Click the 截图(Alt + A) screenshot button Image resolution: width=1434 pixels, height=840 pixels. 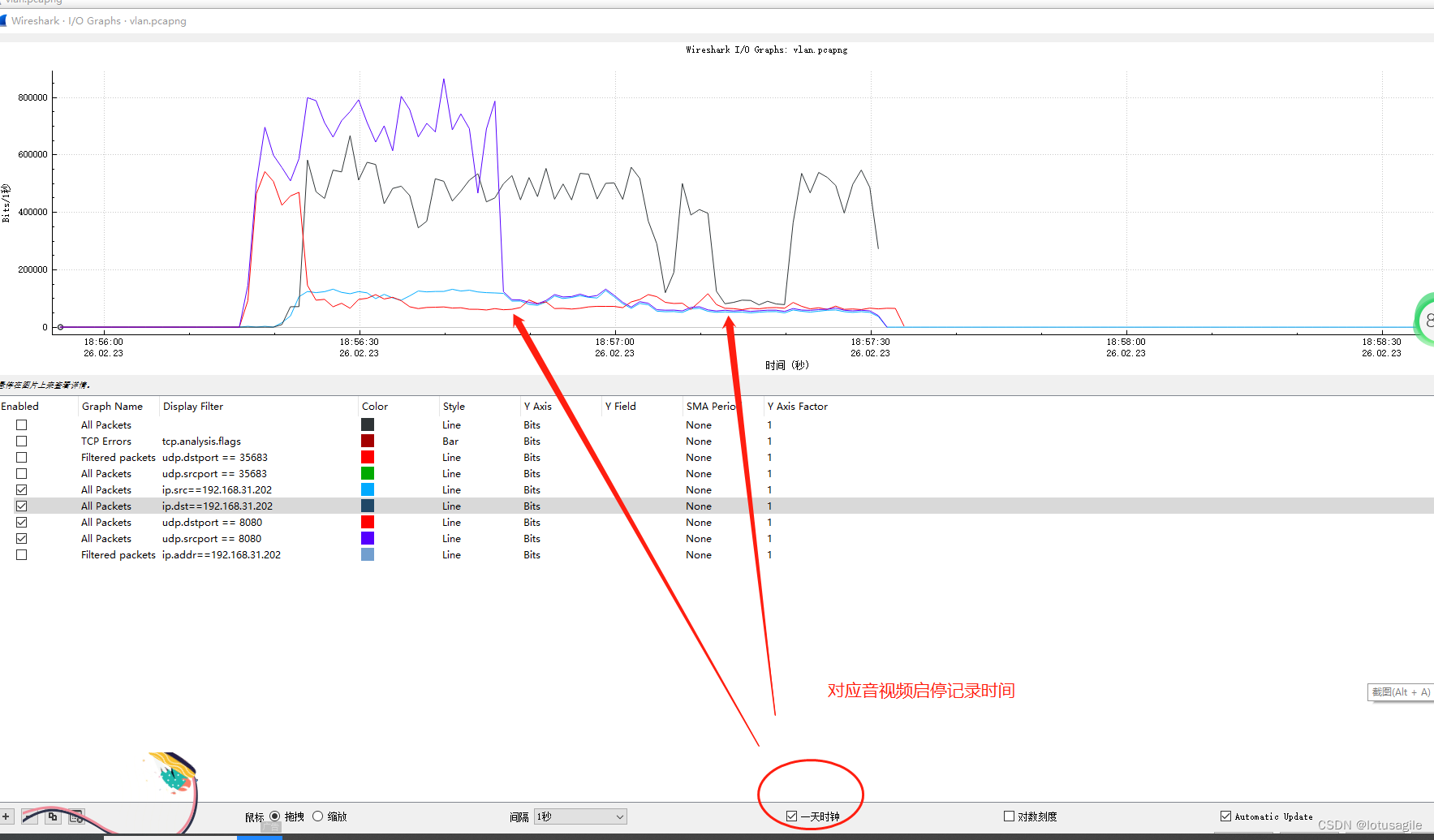point(1401,692)
